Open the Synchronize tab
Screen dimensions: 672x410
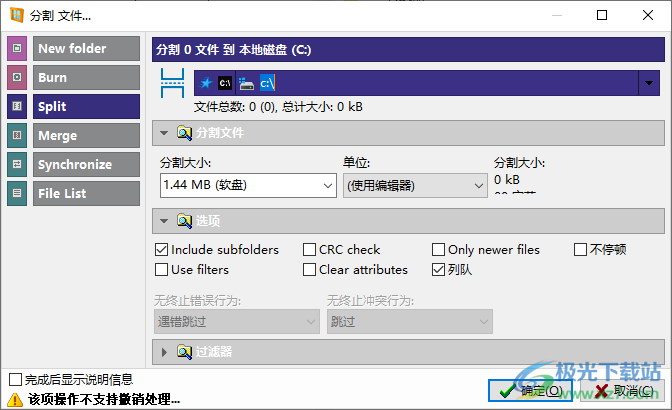pyautogui.click(x=86, y=165)
